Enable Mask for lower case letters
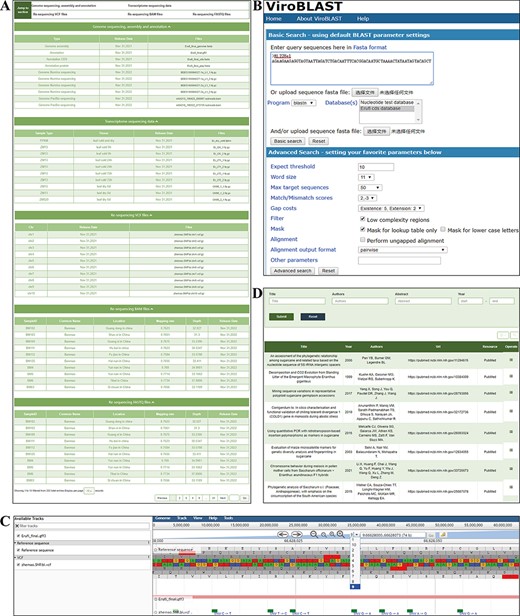520x616 pixels. tap(443, 229)
